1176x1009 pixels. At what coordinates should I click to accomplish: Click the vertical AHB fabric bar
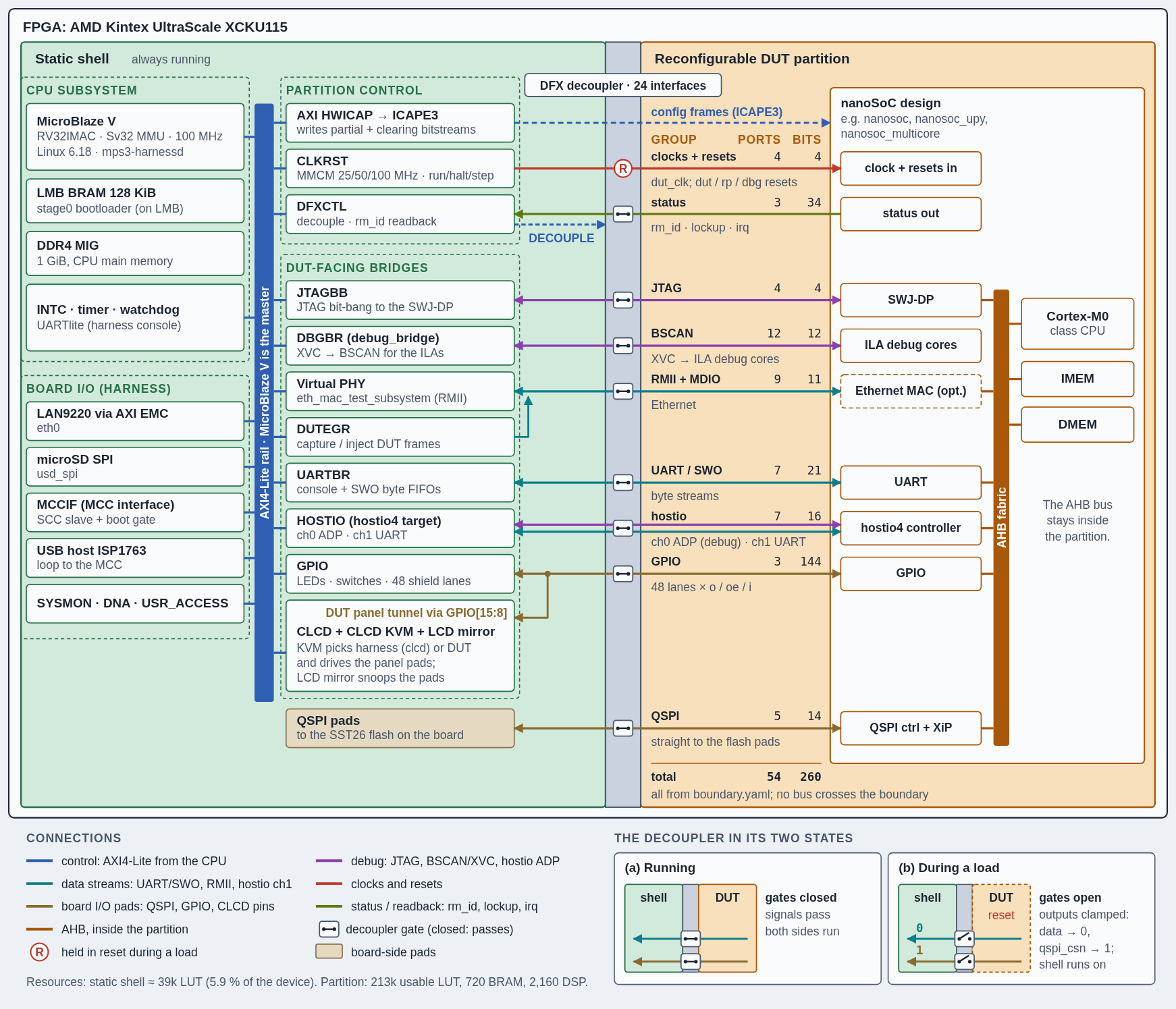click(x=1001, y=518)
